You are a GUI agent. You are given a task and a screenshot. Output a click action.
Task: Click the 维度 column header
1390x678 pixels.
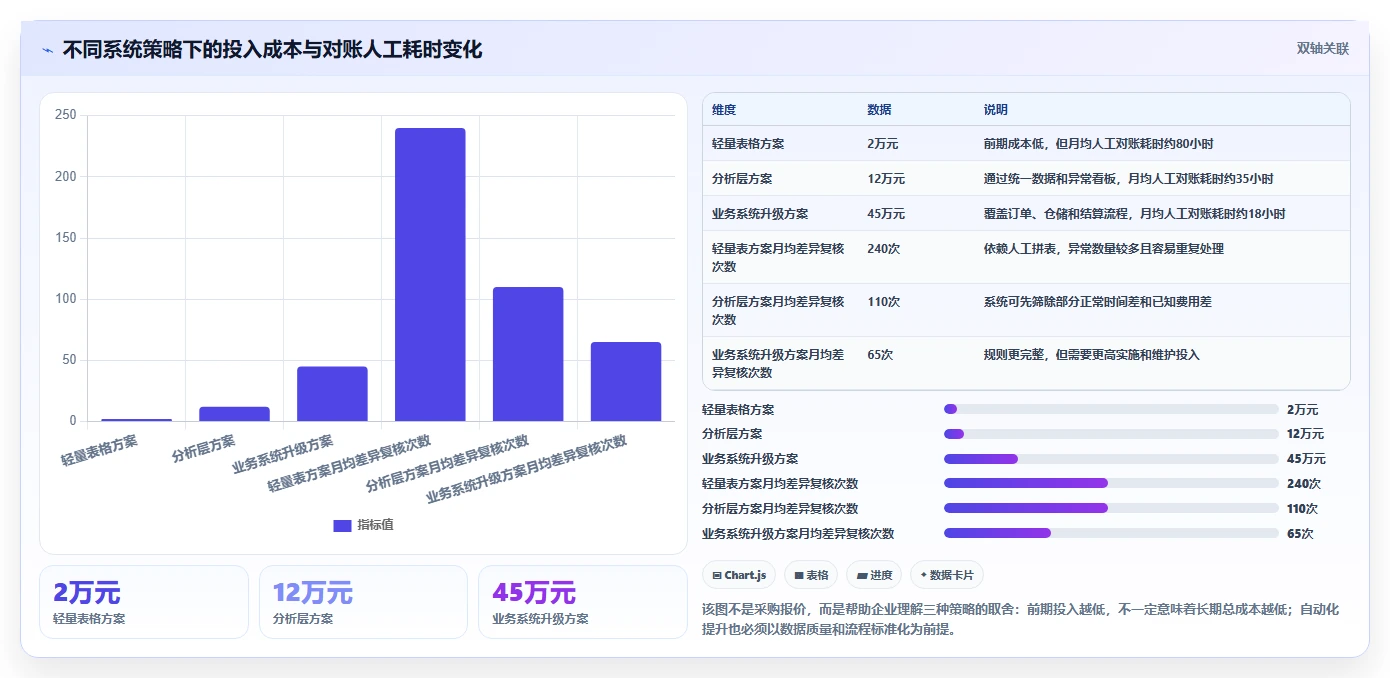click(x=724, y=110)
